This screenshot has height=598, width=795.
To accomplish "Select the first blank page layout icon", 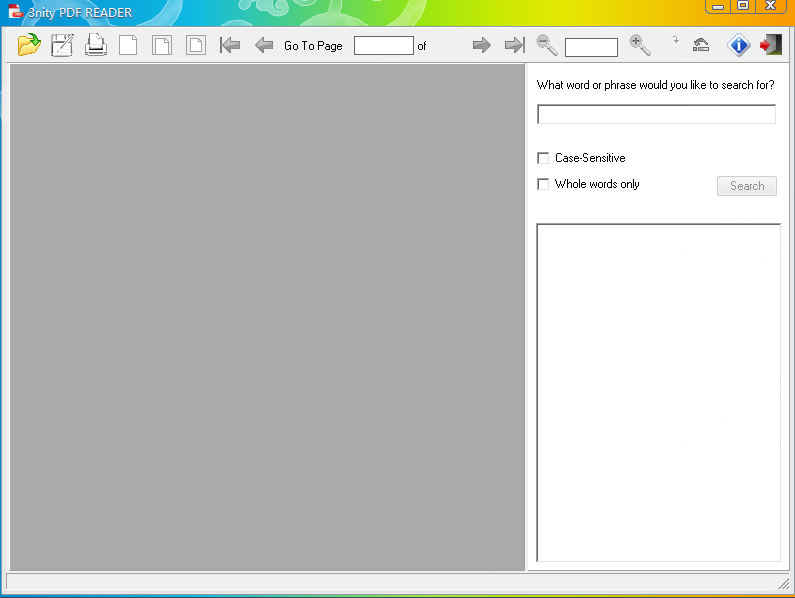I will coord(128,45).
